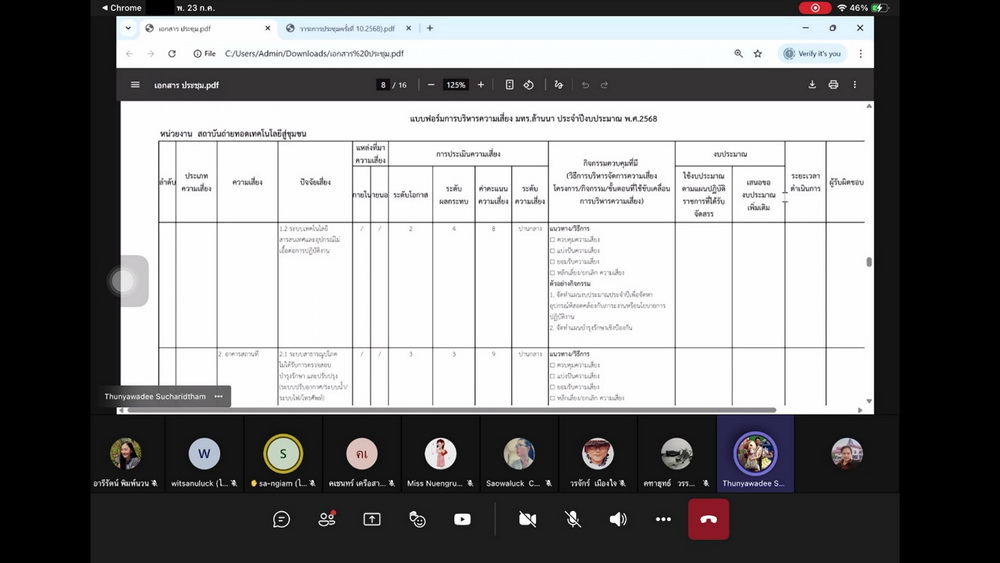This screenshot has width=1000, height=563.
Task: Redo the PDF annotation
Action: click(x=604, y=85)
